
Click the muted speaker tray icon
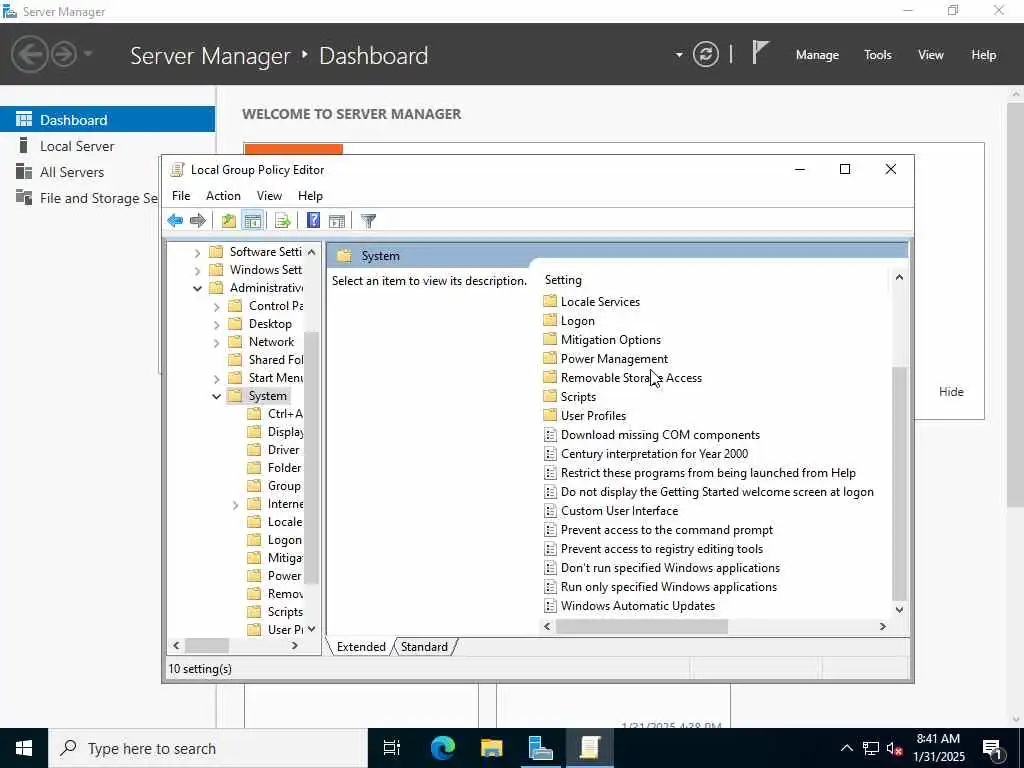tap(895, 748)
